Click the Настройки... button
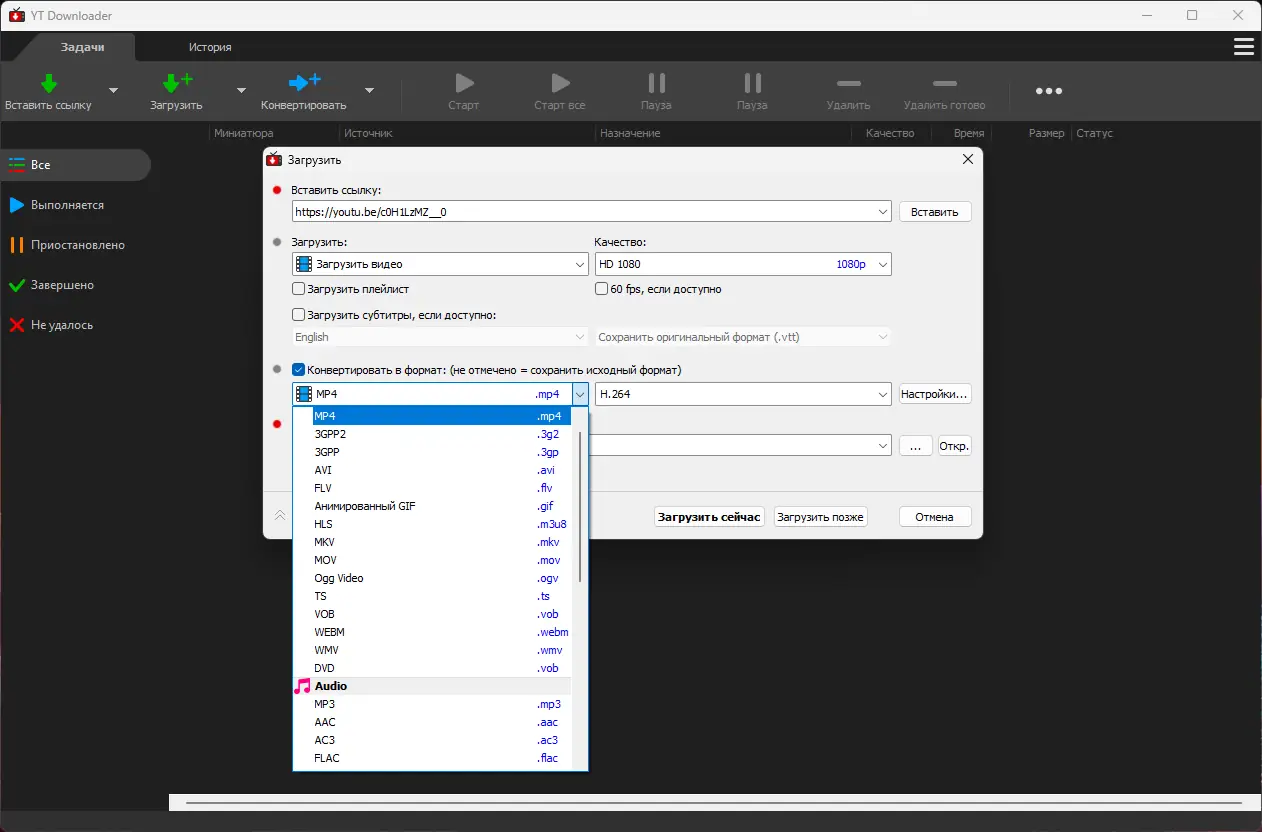The height and width of the screenshot is (832, 1262). click(935, 394)
